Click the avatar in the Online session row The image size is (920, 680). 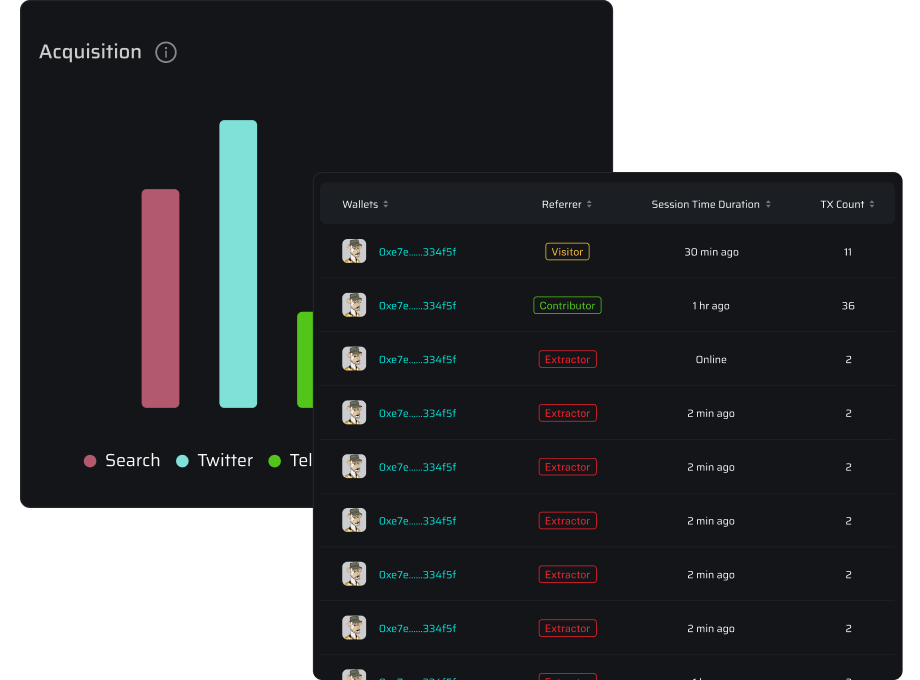click(x=354, y=360)
